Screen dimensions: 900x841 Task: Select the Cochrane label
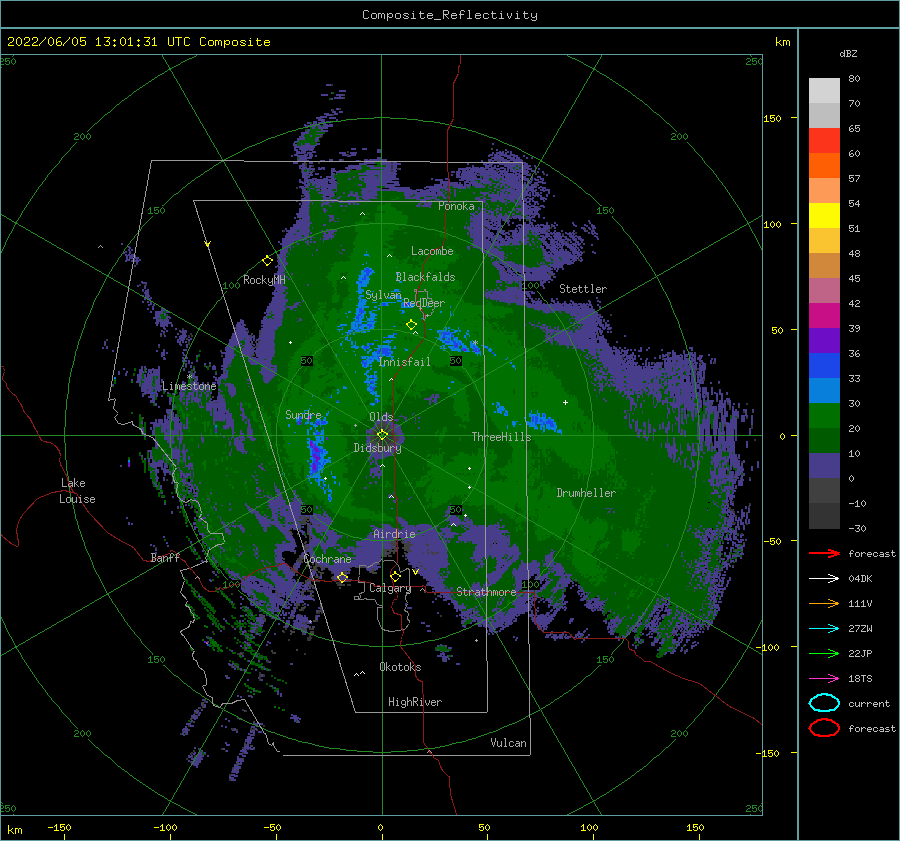click(327, 559)
